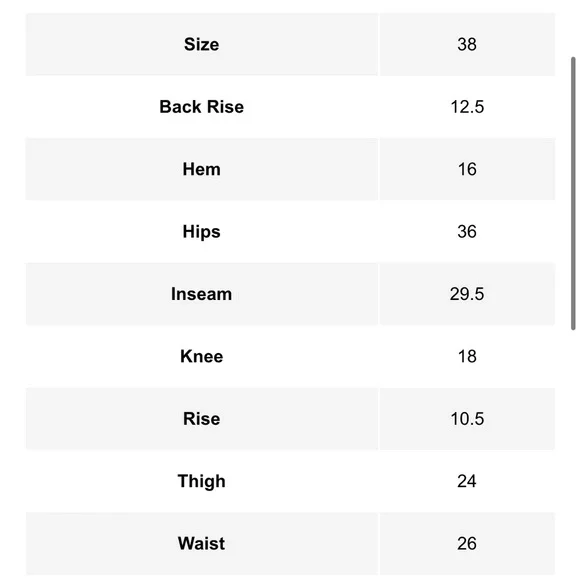Click the Inseam row label

(202, 294)
